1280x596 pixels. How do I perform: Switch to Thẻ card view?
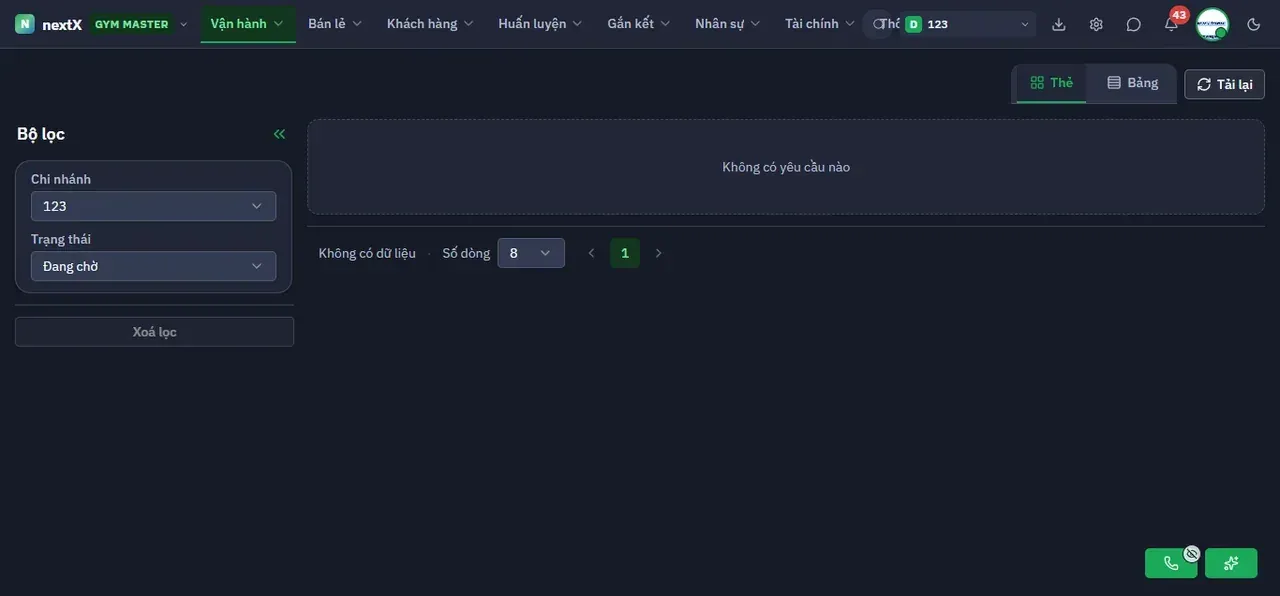coord(1051,83)
